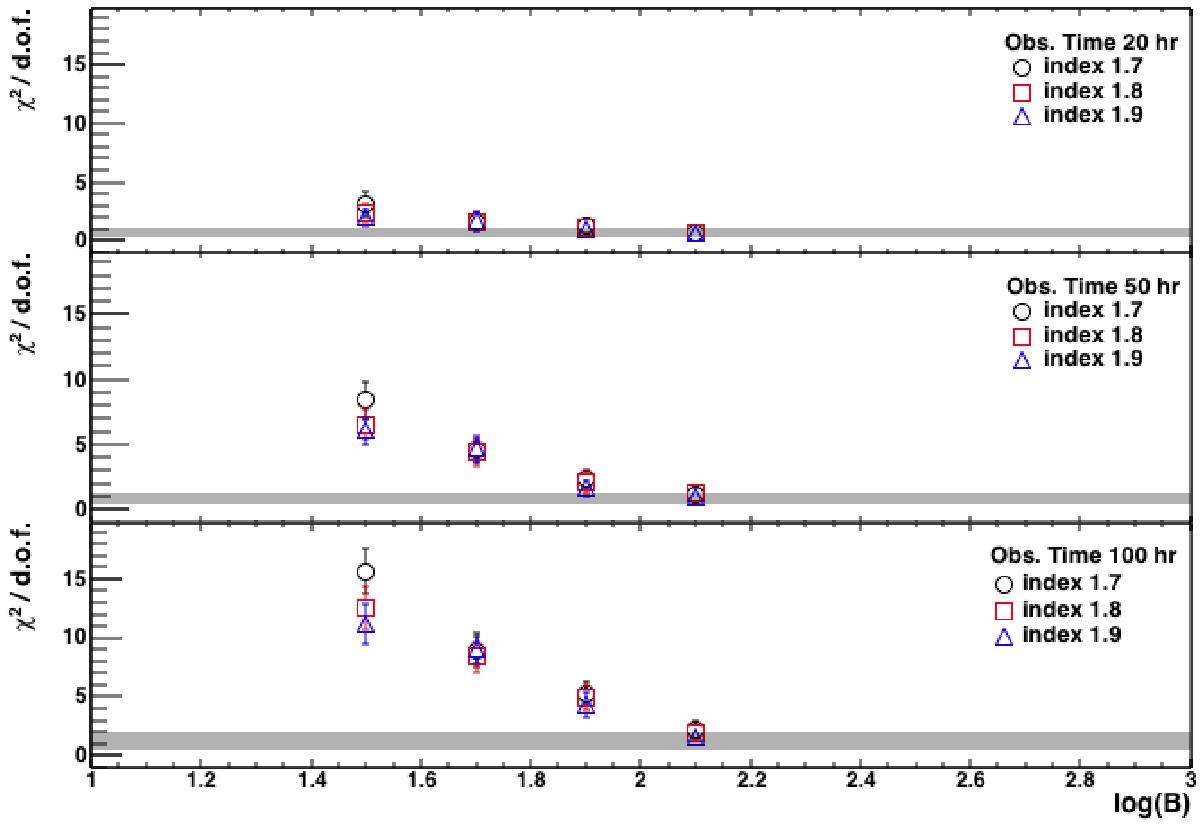The image size is (1200, 824).
Task: Click the highest black circle data point in middle panel
Action: point(366,400)
